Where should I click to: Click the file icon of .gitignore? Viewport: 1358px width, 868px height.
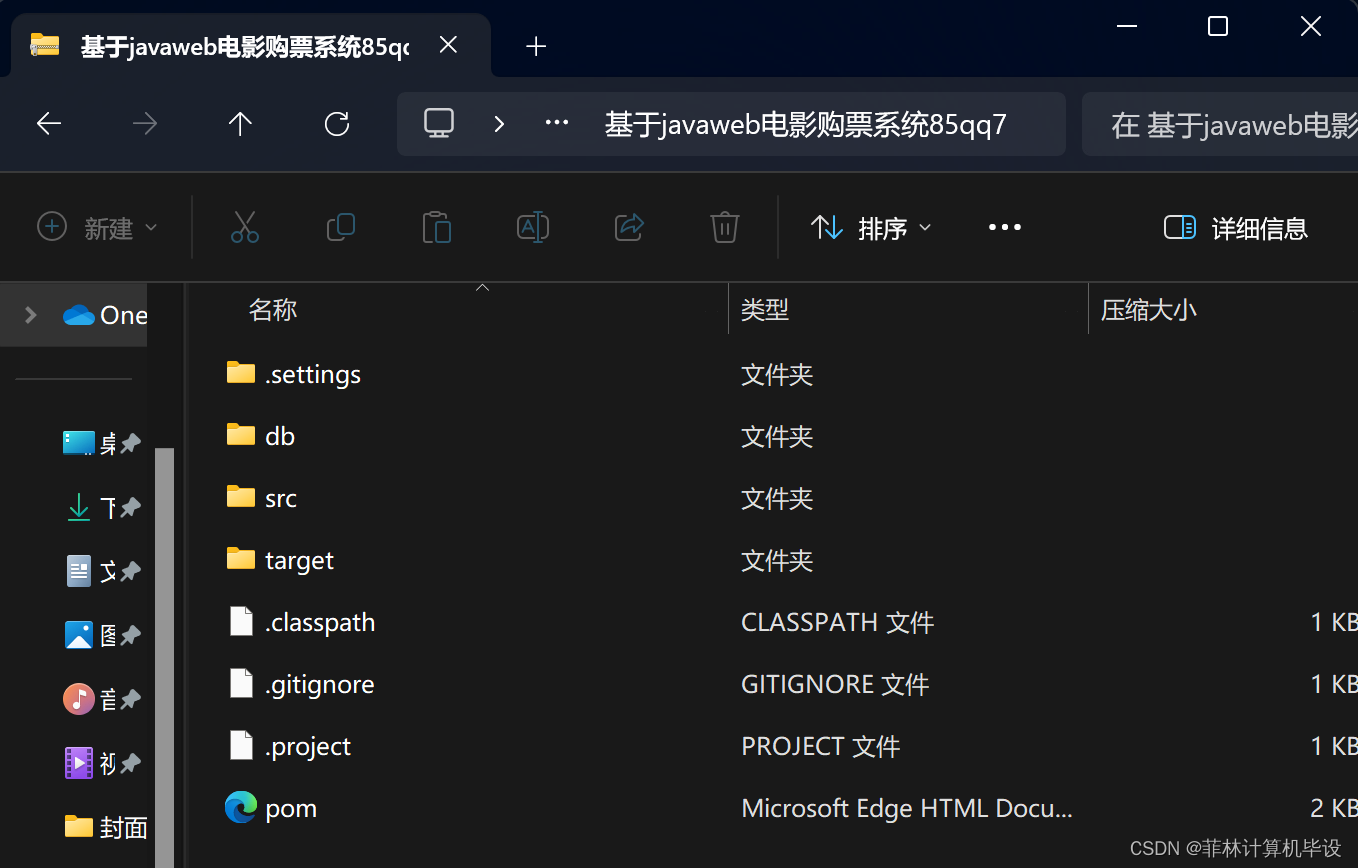pos(241,683)
